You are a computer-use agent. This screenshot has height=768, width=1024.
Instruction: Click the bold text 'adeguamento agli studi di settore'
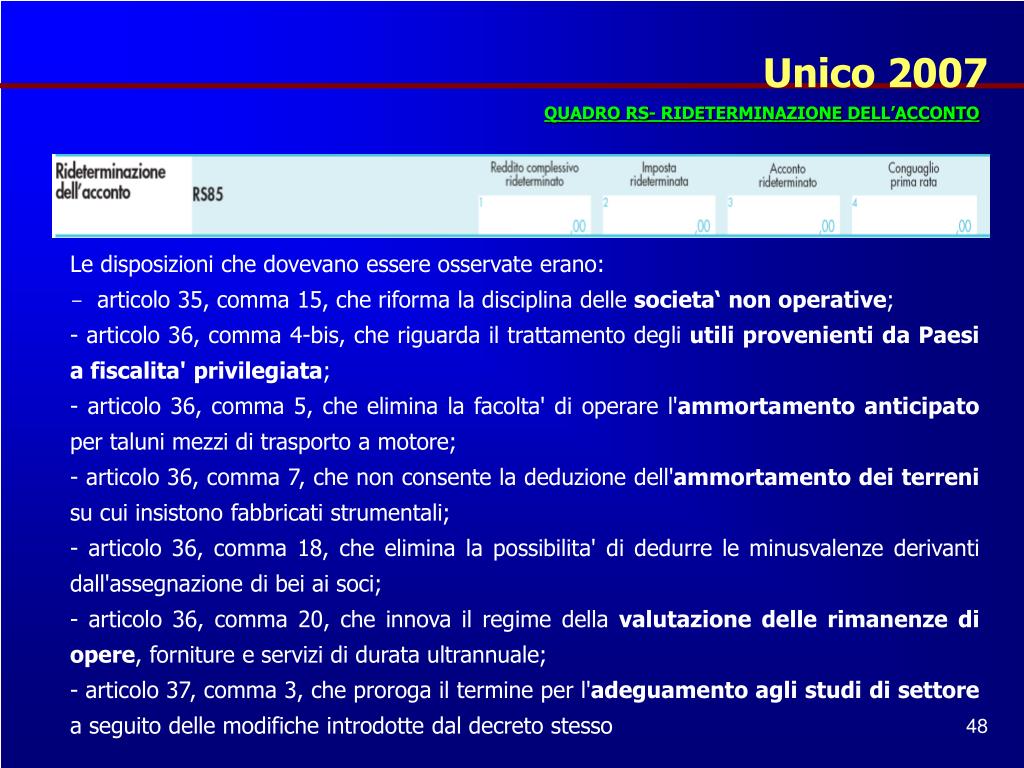coord(785,690)
